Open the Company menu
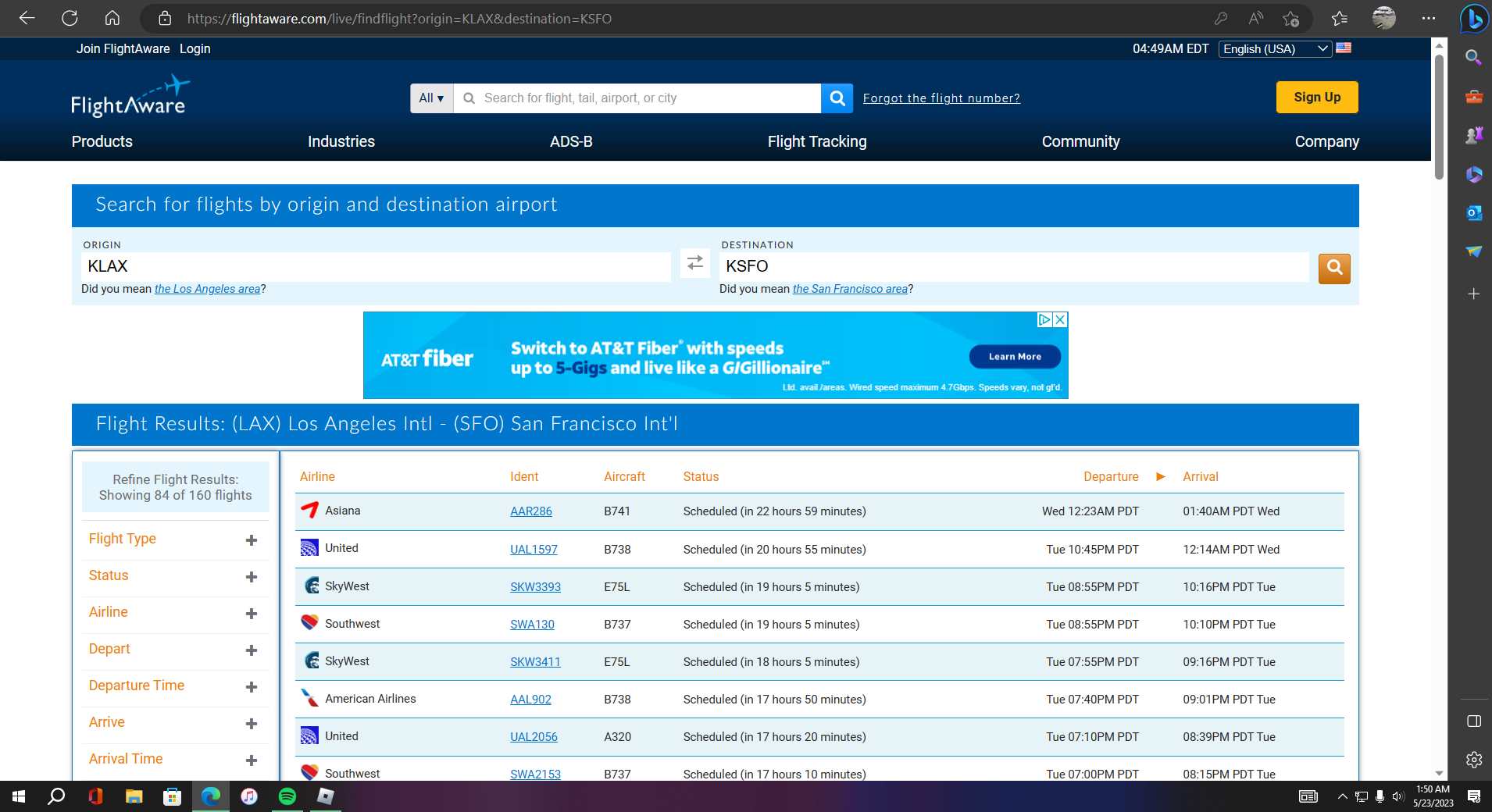The image size is (1492, 812). [1327, 141]
